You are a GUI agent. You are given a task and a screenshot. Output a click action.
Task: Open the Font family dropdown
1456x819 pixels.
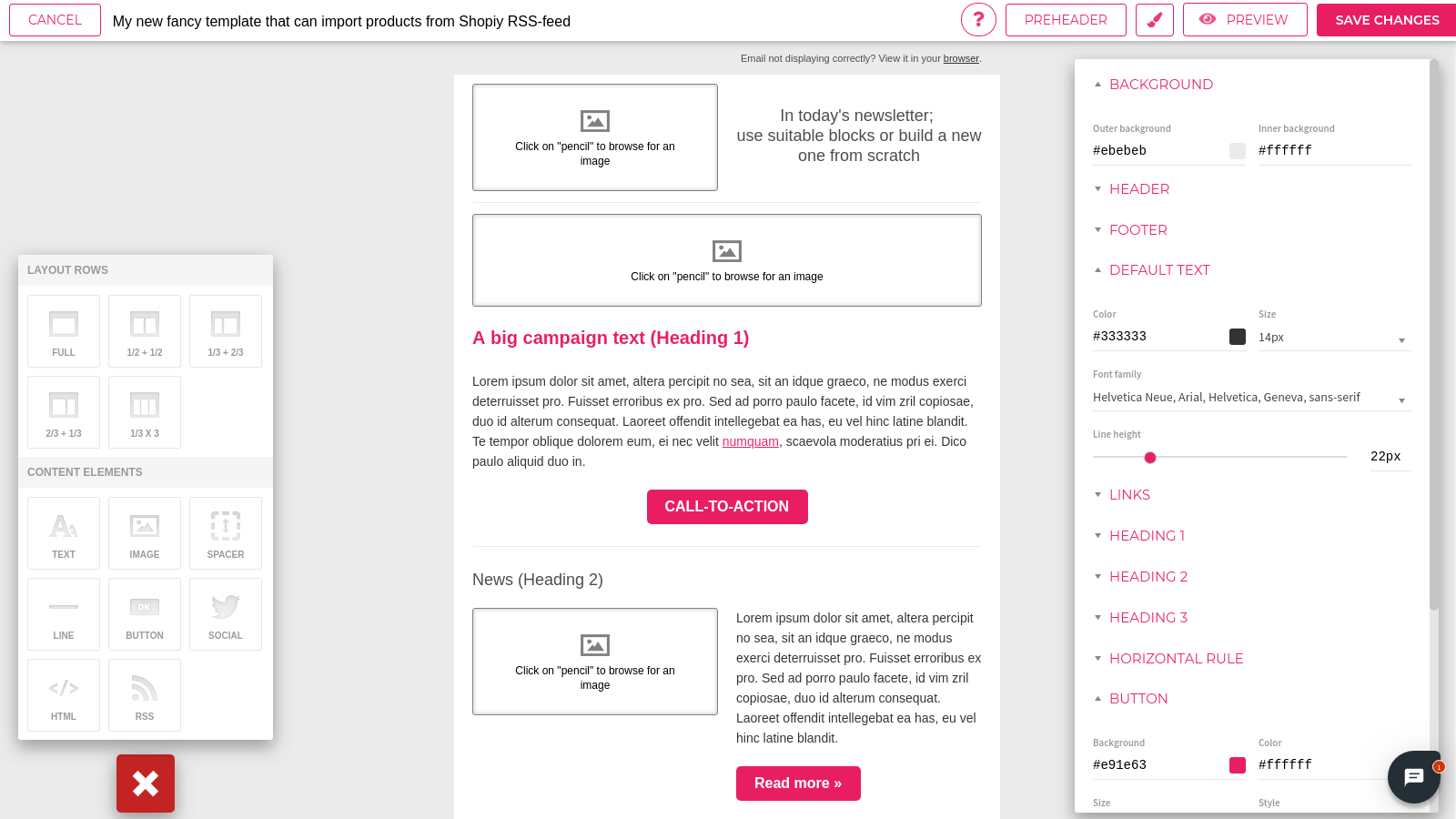pyautogui.click(x=1250, y=398)
